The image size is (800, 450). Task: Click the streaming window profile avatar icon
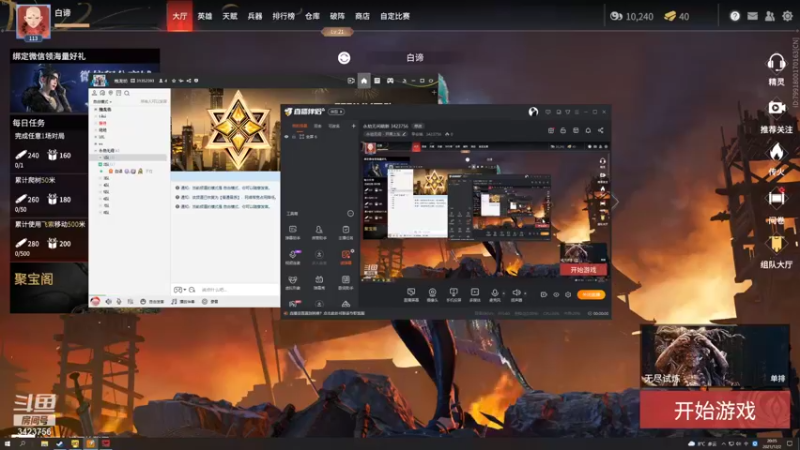(x=533, y=112)
